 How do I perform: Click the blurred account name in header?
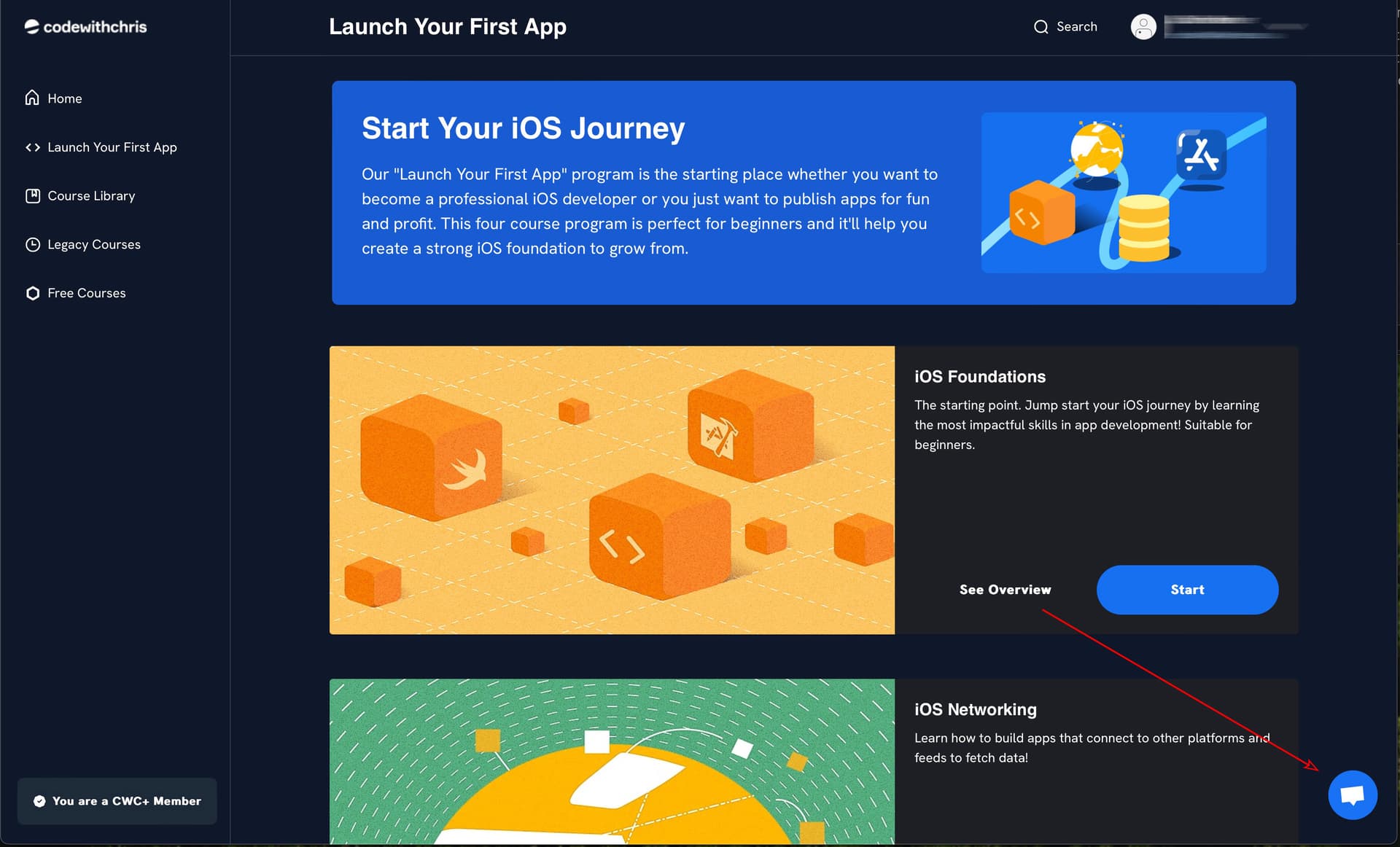pyautogui.click(x=1235, y=27)
